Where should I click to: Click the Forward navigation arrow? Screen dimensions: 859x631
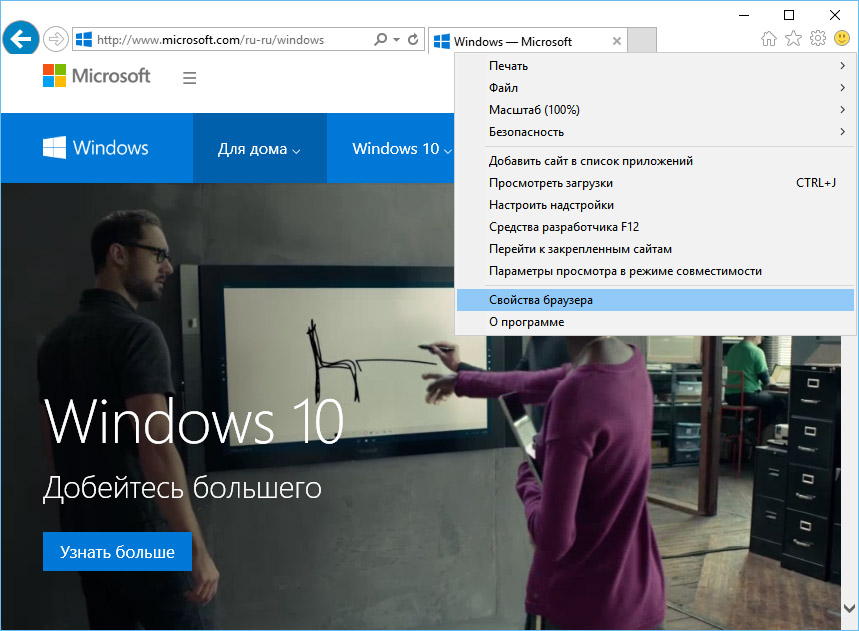click(55, 39)
